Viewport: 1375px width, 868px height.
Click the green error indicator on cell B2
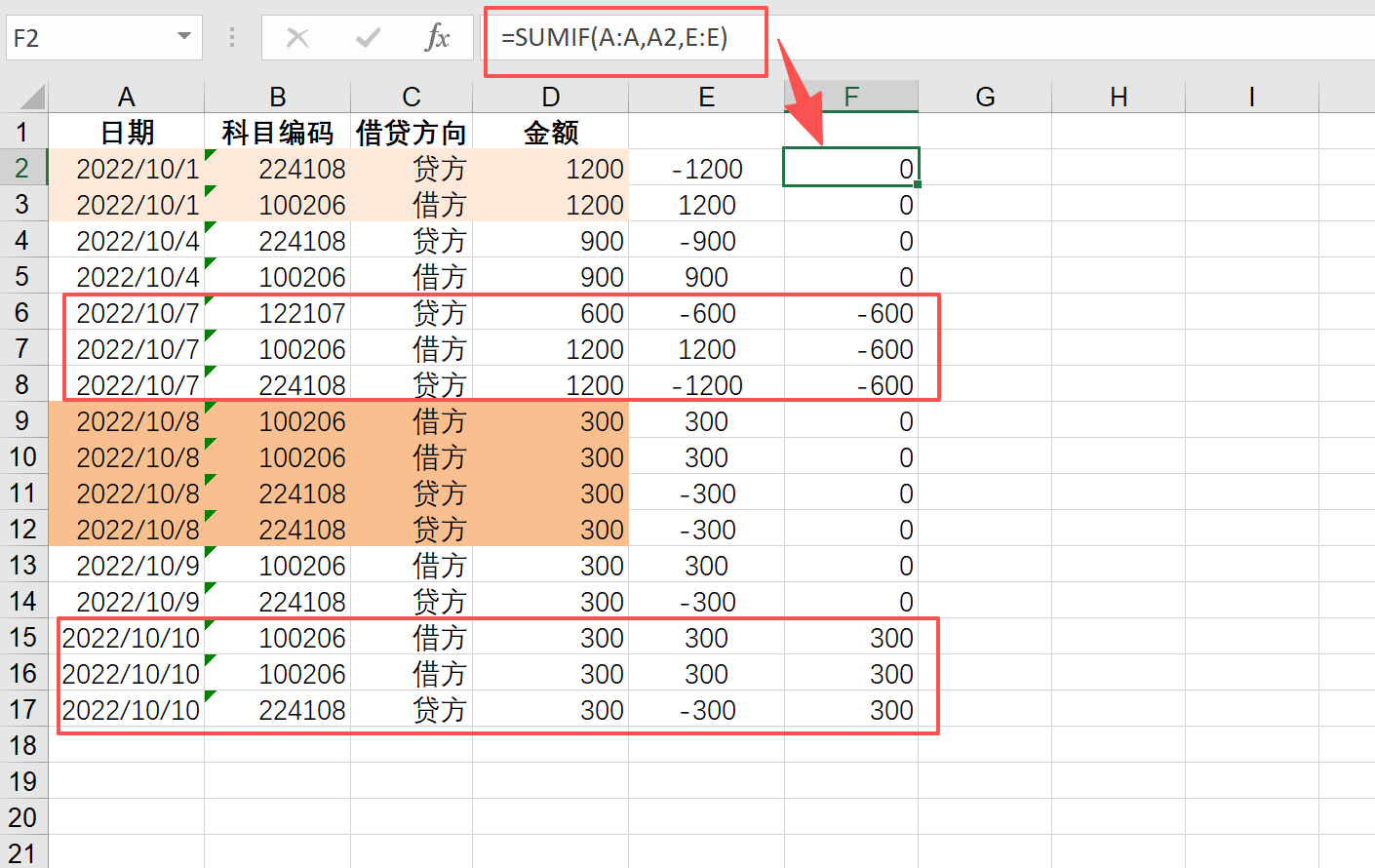[x=210, y=155]
